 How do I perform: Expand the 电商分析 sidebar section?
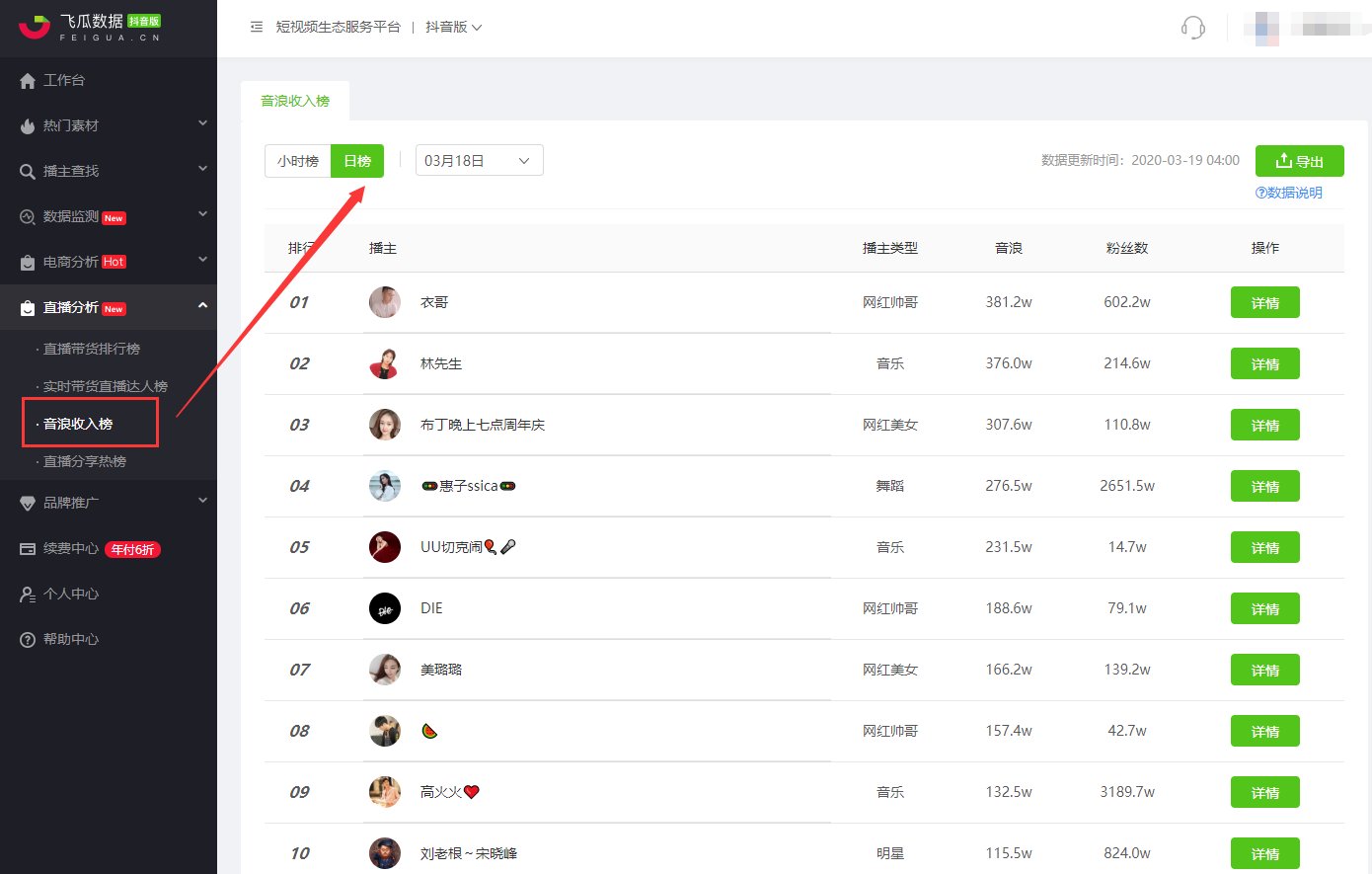click(x=202, y=261)
